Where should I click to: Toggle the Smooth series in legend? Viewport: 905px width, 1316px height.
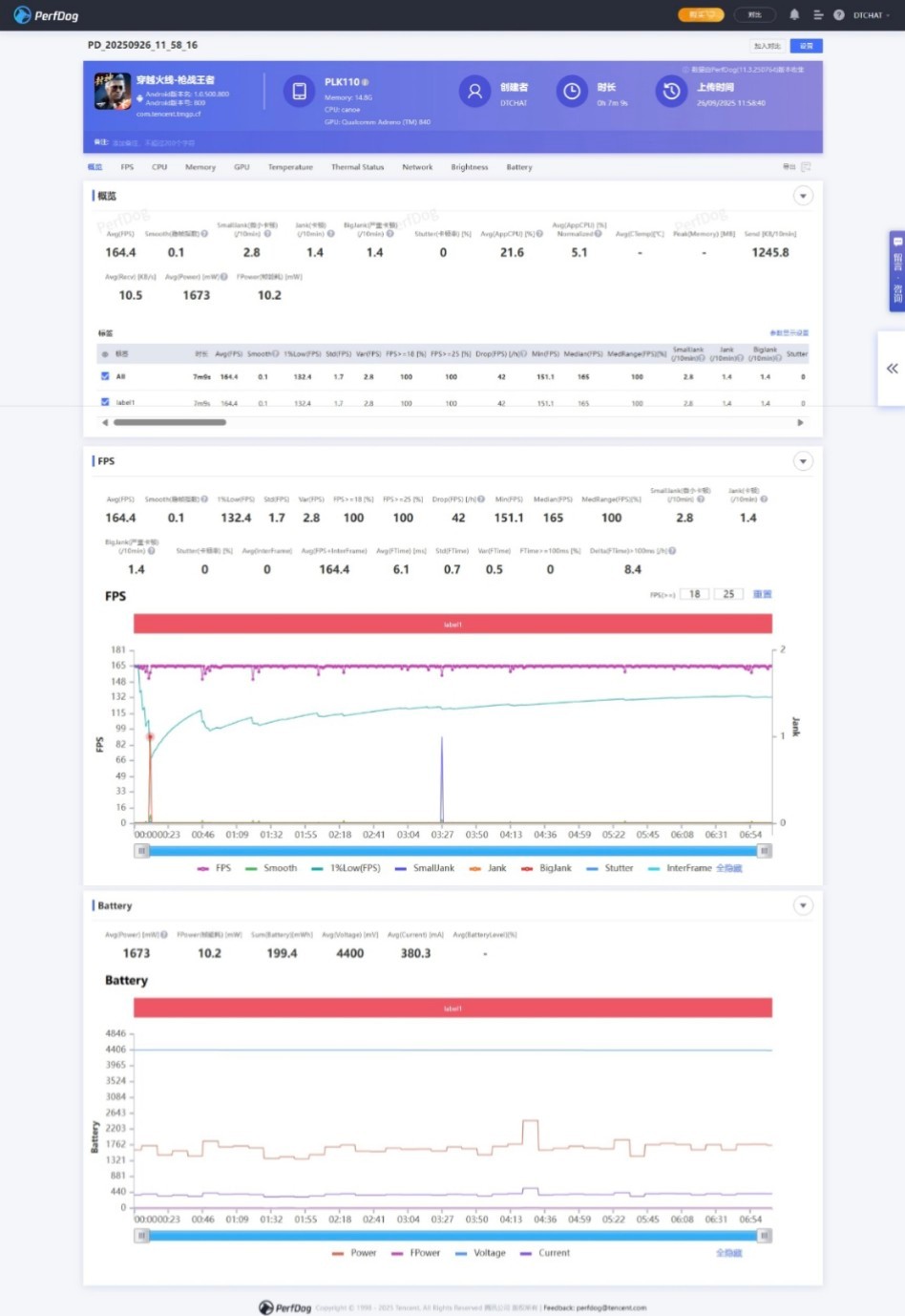272,868
